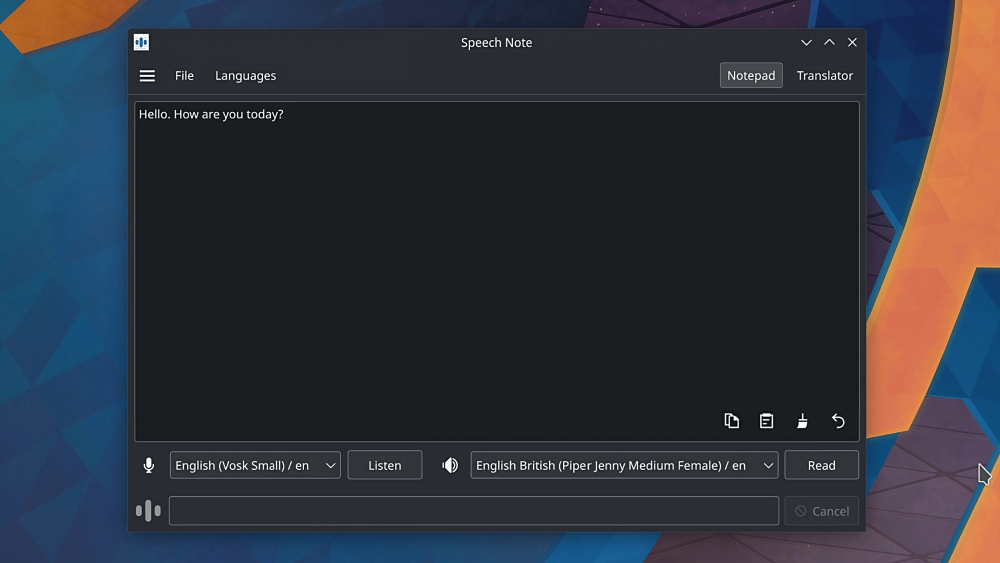
Task: Click the text "Hello. How are you today?"
Action: coord(211,114)
